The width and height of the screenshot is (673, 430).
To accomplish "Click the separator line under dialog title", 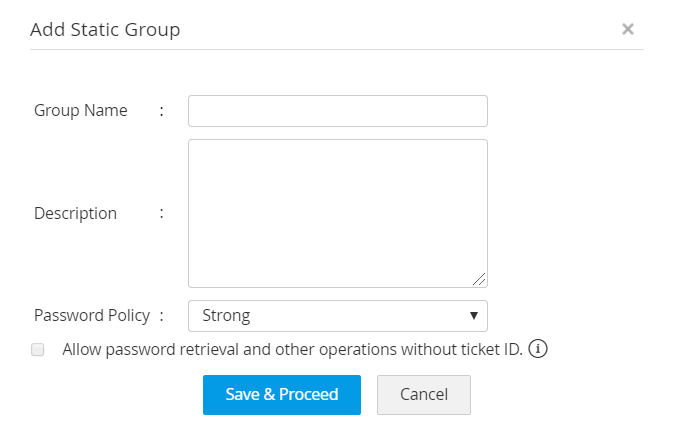I will coord(336,49).
